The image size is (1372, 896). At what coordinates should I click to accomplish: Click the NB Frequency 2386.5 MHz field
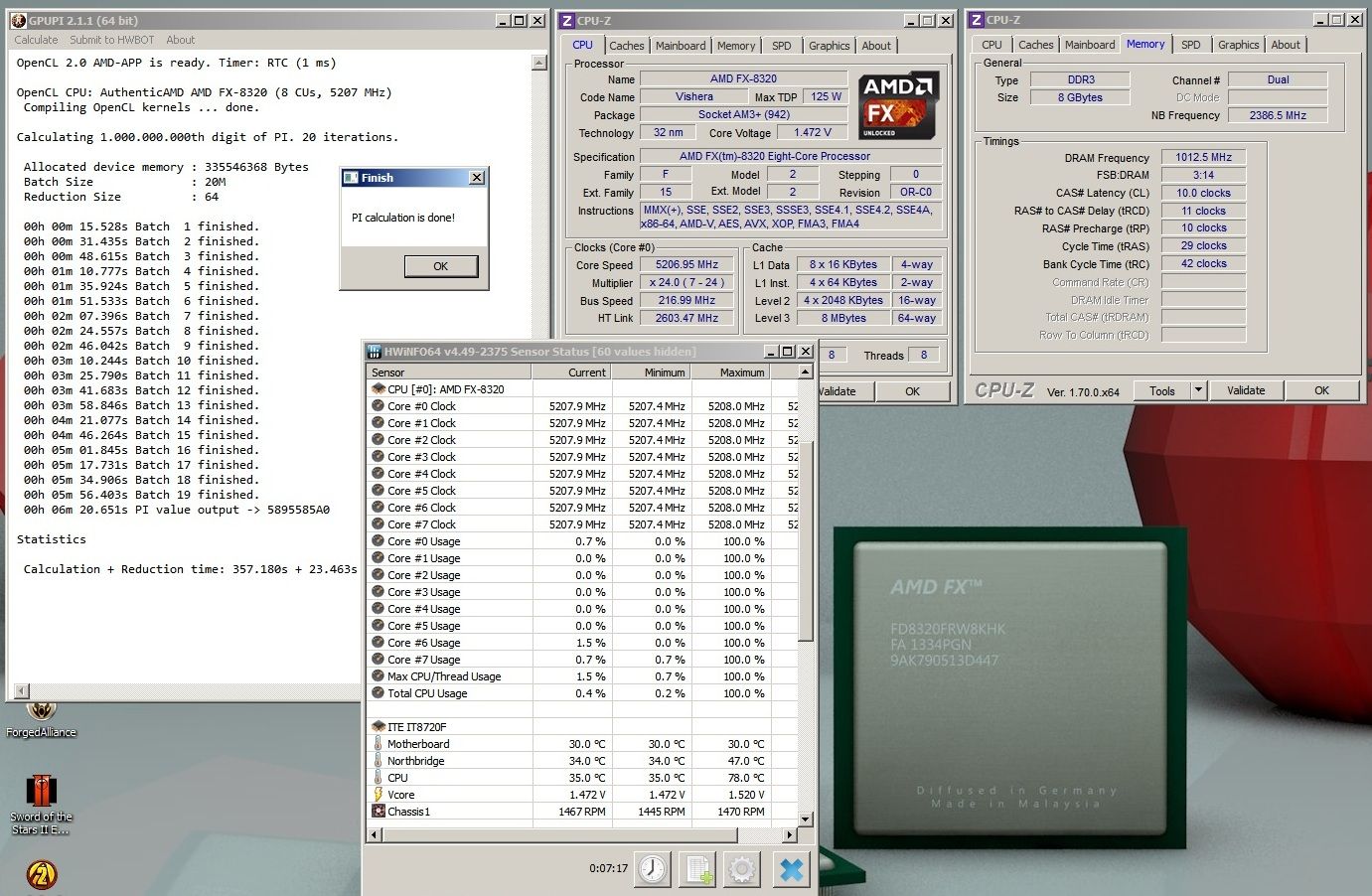(x=1278, y=115)
